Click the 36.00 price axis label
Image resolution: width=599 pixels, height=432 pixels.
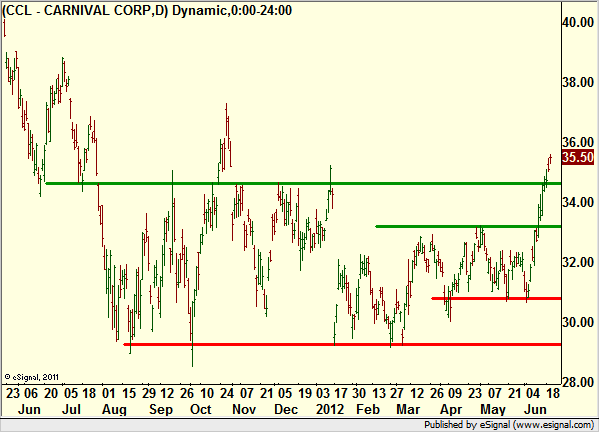[578, 142]
